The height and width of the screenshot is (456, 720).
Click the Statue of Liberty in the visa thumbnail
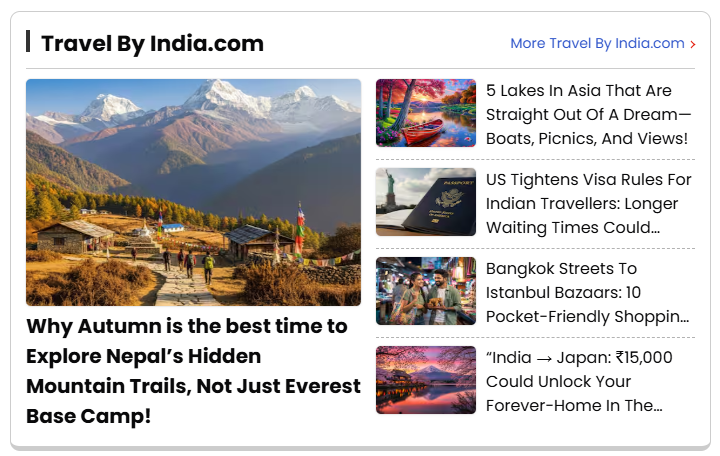click(x=391, y=187)
